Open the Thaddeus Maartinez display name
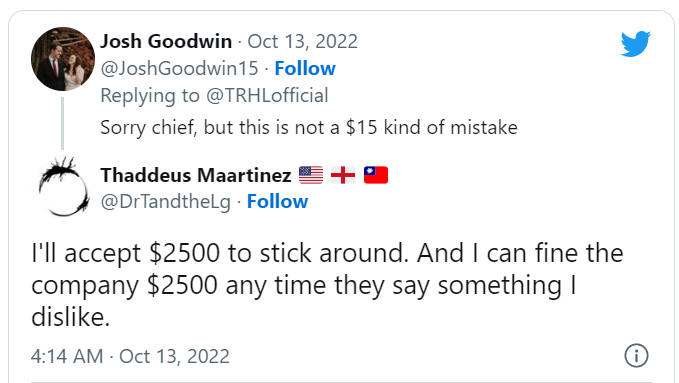 coord(196,175)
